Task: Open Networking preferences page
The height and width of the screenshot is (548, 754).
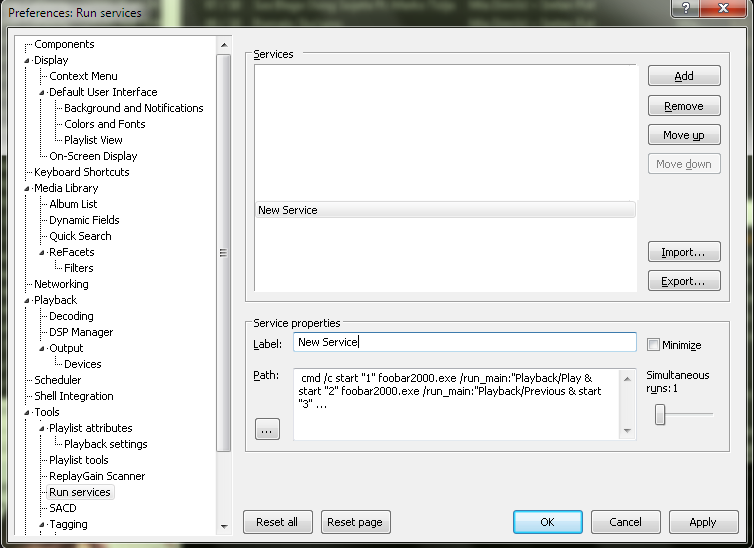Action: [61, 284]
